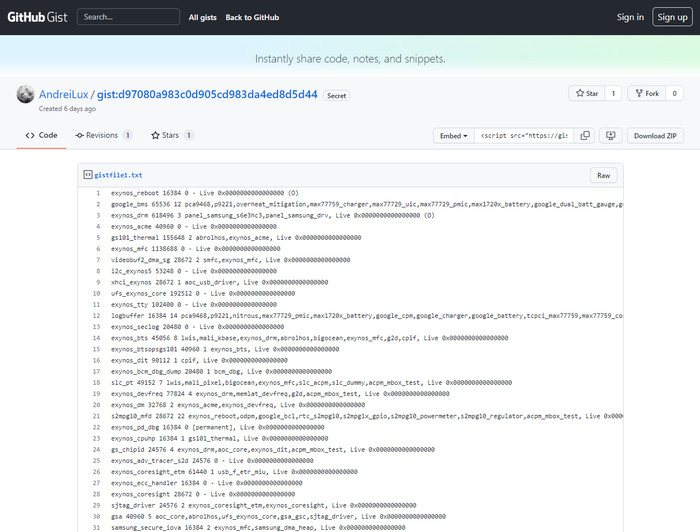Click line number 5
700x532 pixels.
pos(97,238)
